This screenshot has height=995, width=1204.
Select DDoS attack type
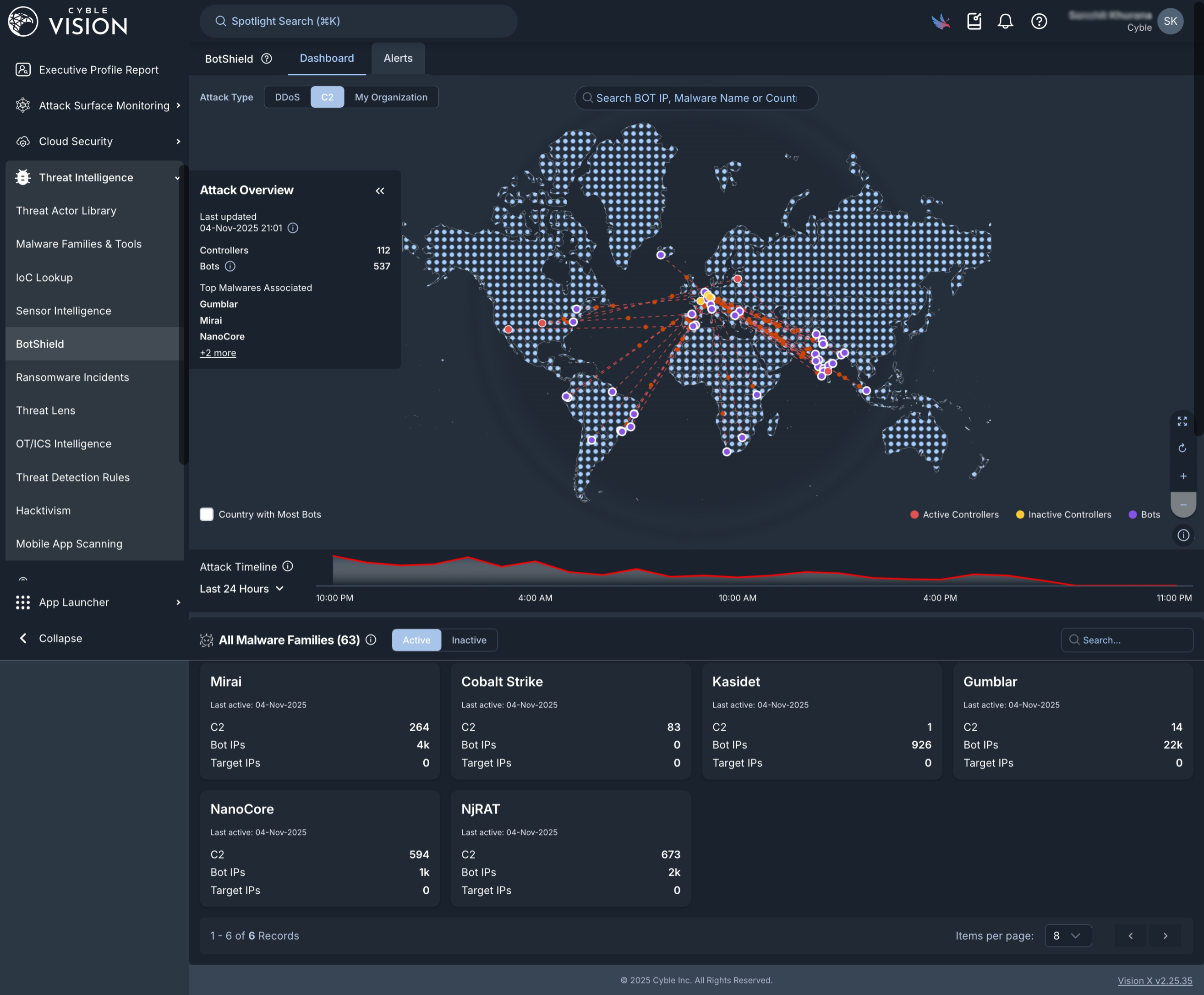tap(287, 98)
